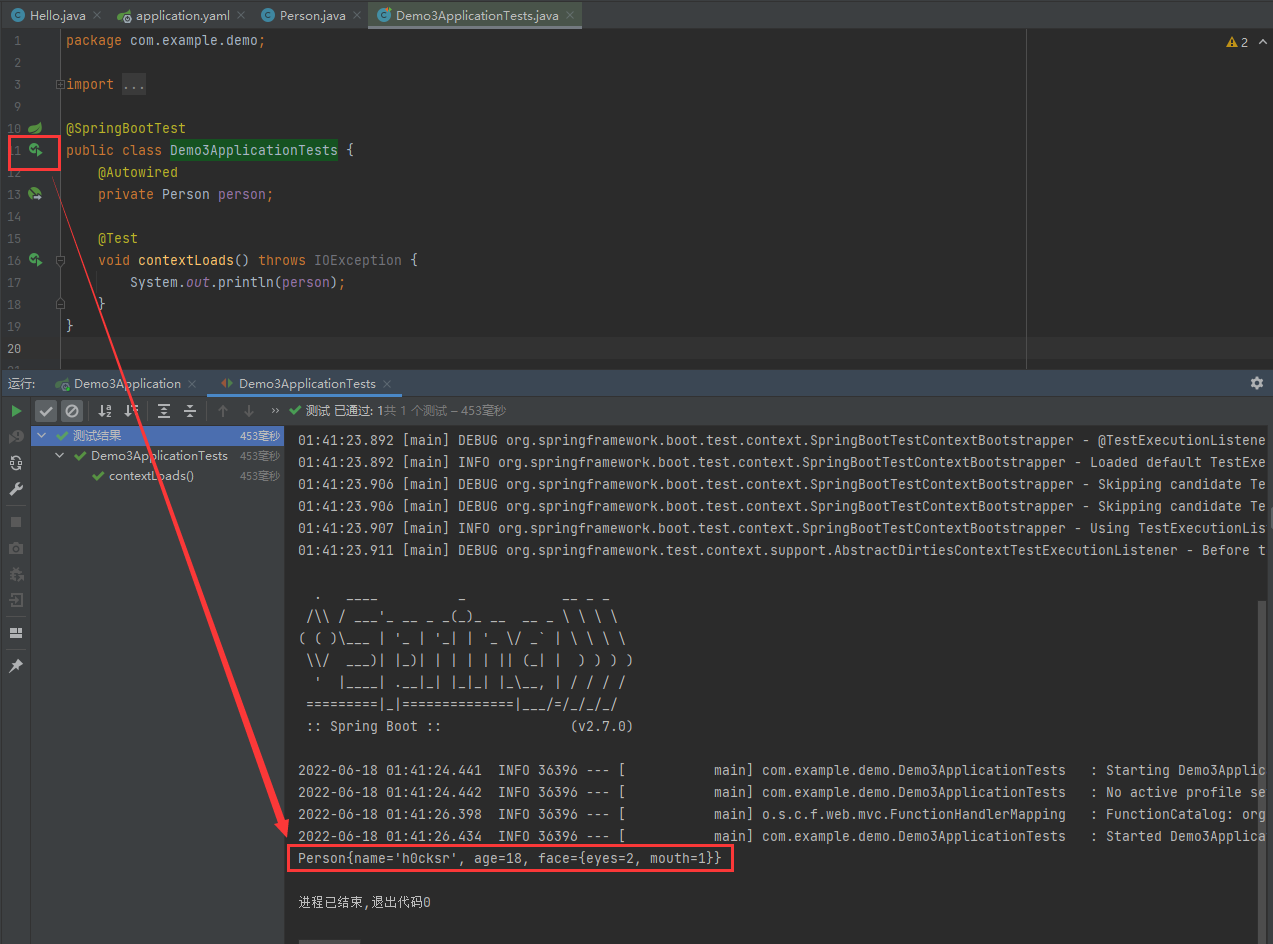This screenshot has width=1273, height=944.
Task: Close the Hello.java tab
Action: [x=98, y=16]
